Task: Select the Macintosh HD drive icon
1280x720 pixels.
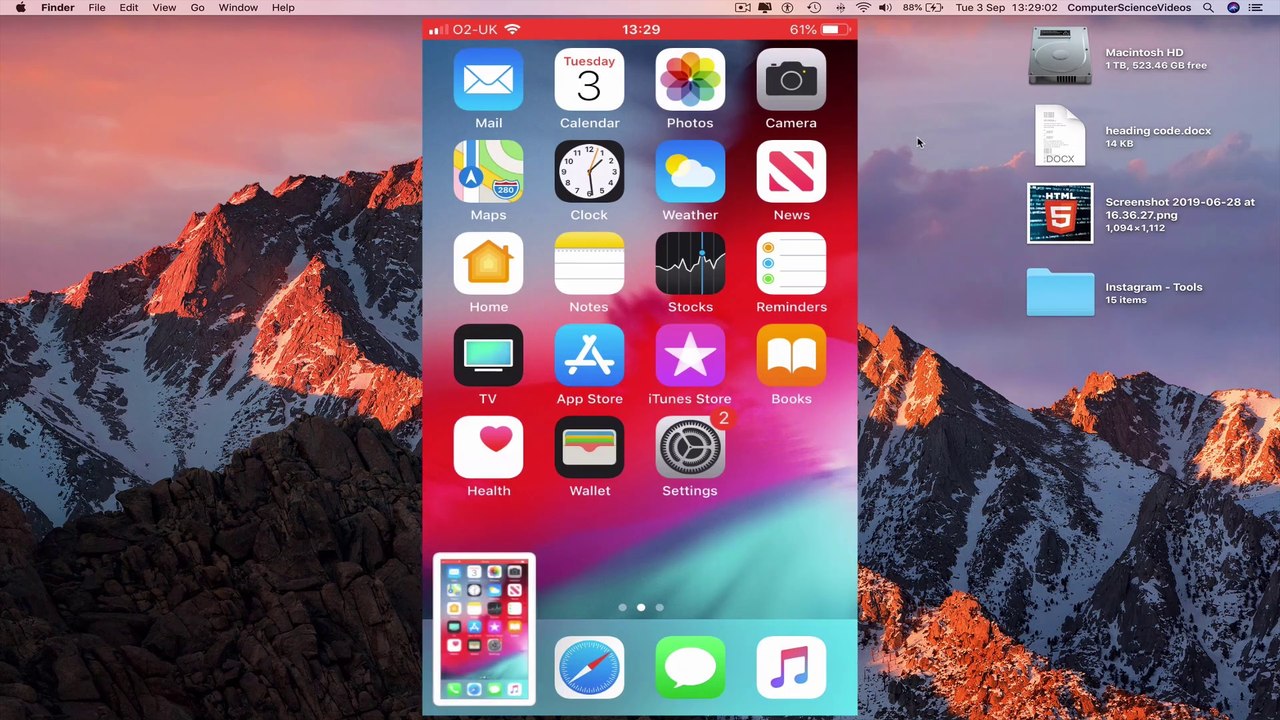Action: (1060, 56)
